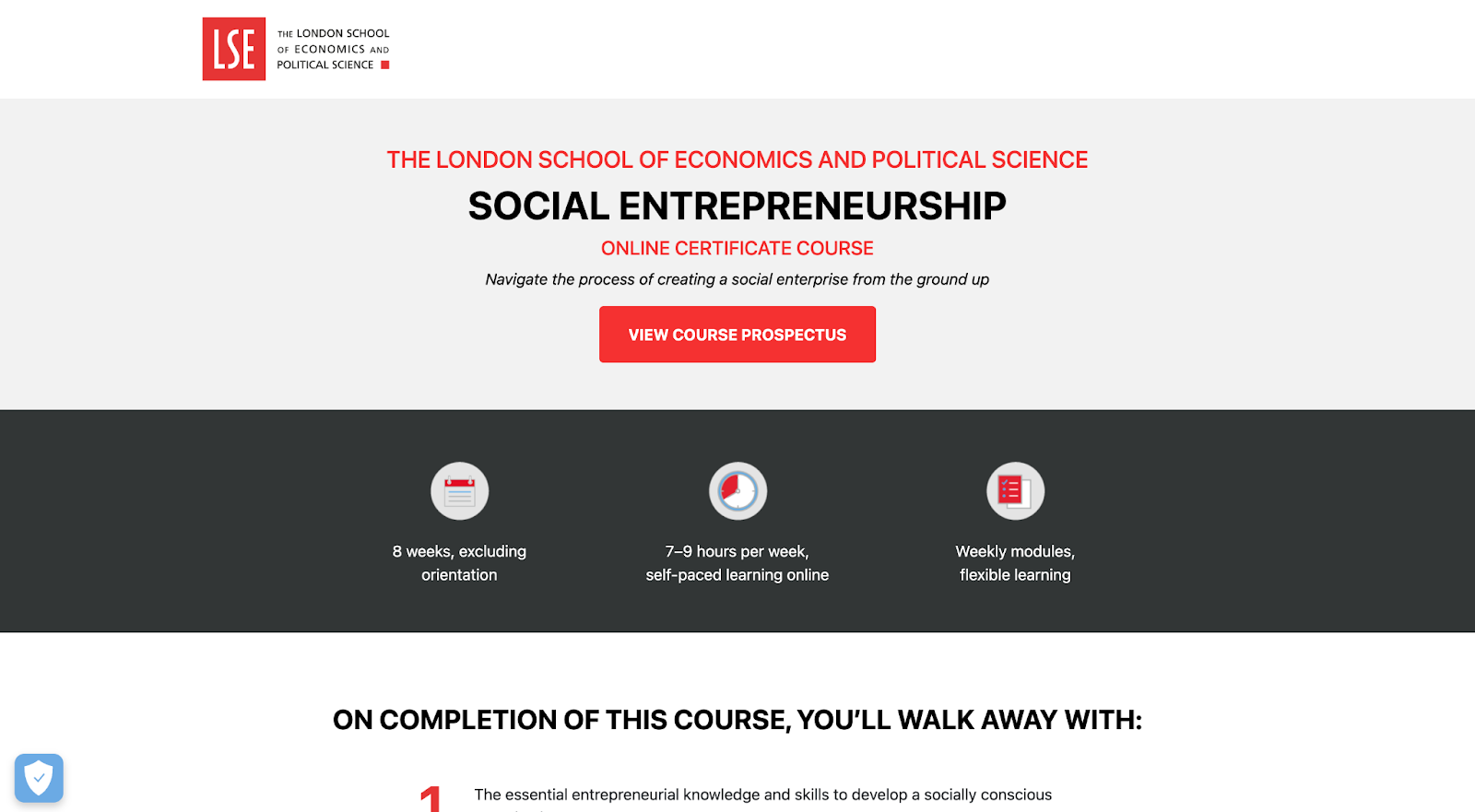Image resolution: width=1475 pixels, height=812 pixels.
Task: Click London School of Economics logo text
Action: pyautogui.click(x=333, y=49)
